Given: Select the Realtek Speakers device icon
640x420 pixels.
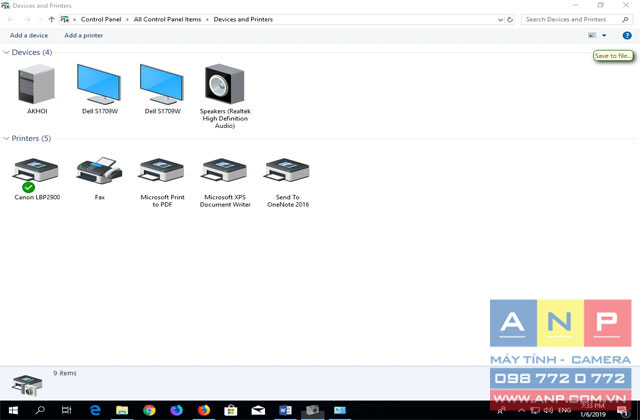Looking at the screenshot, I should pyautogui.click(x=225, y=84).
